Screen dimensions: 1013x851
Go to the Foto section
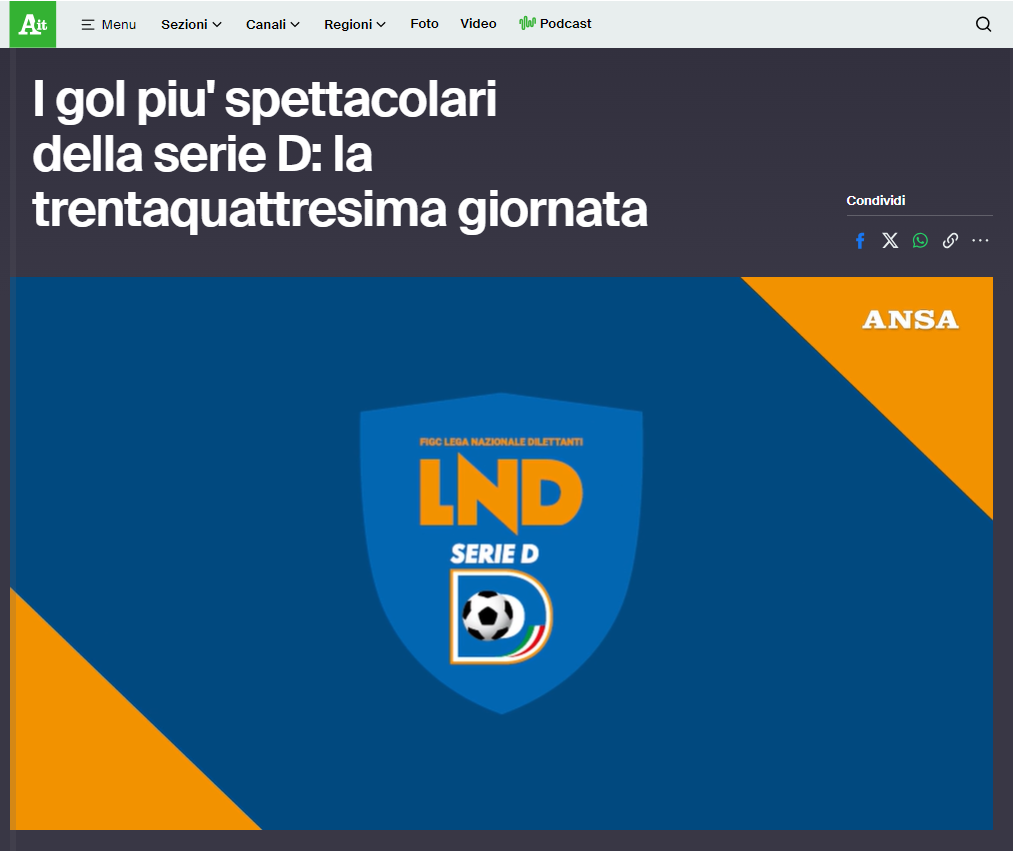point(424,24)
